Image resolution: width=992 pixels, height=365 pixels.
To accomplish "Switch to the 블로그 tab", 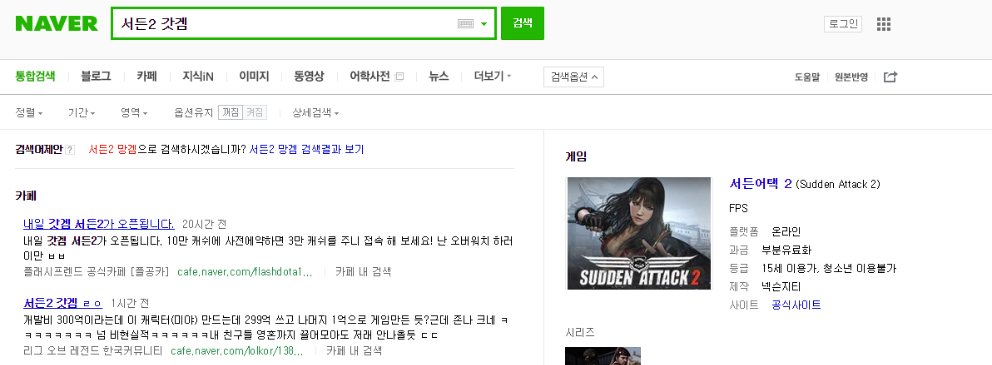I will point(96,77).
